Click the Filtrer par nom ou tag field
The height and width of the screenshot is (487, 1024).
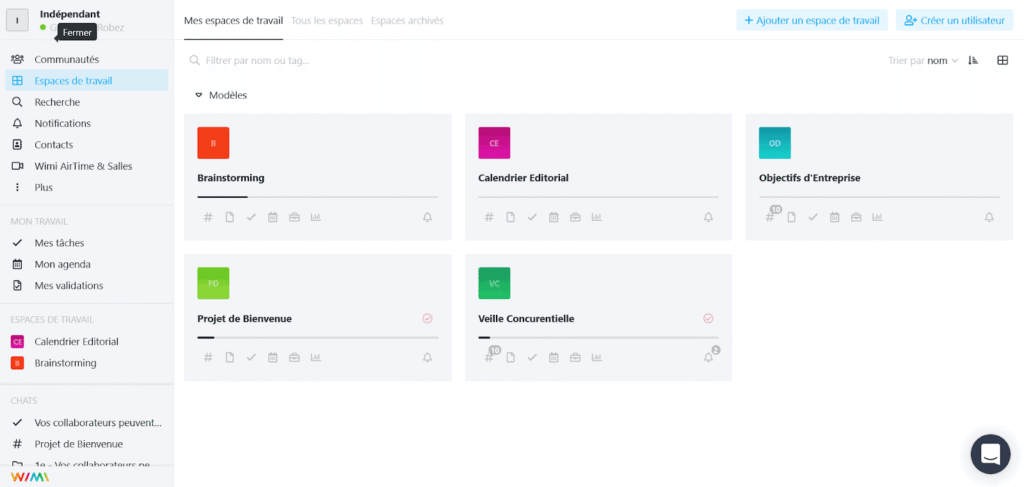click(300, 61)
